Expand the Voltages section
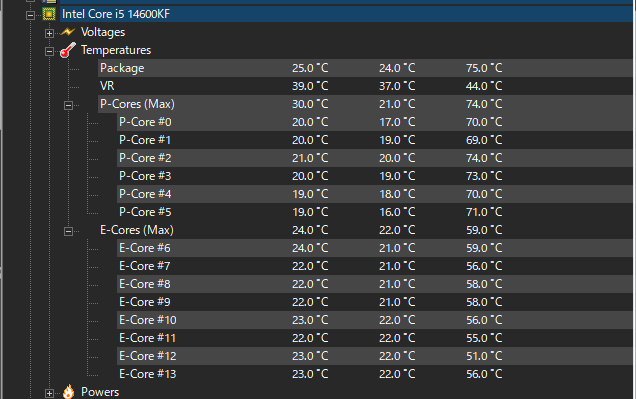This screenshot has width=636, height=399. pos(49,33)
